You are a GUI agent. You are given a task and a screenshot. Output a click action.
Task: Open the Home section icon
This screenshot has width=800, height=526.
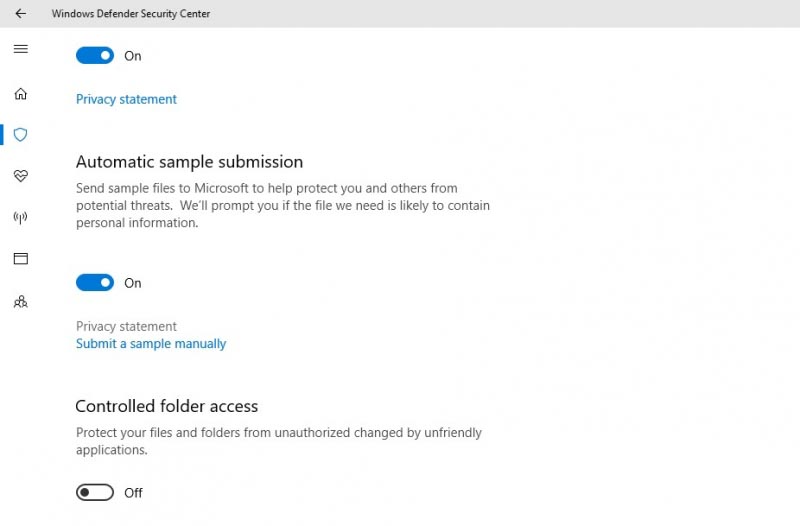(20, 94)
